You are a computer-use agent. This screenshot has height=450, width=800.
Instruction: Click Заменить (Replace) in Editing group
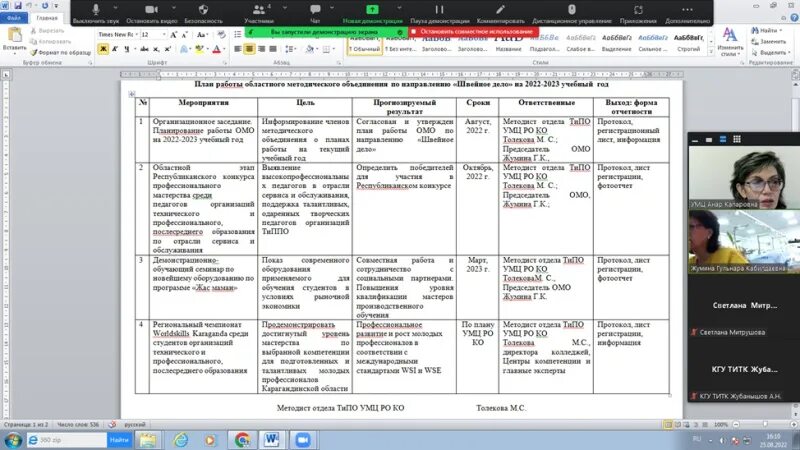point(769,41)
